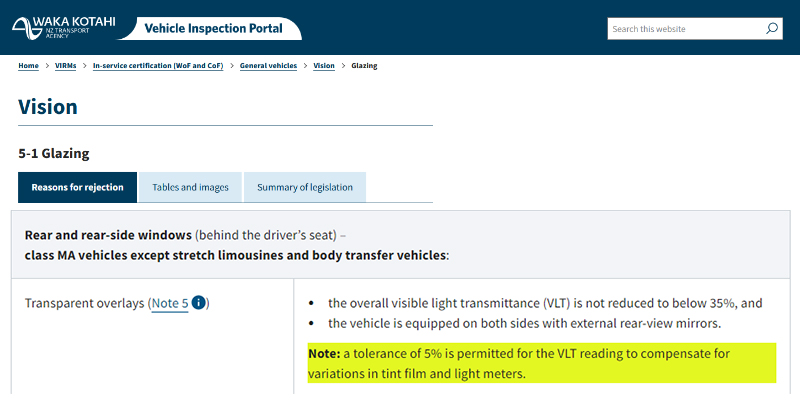
Task: Switch to Summary of legislation tab
Action: (305, 187)
